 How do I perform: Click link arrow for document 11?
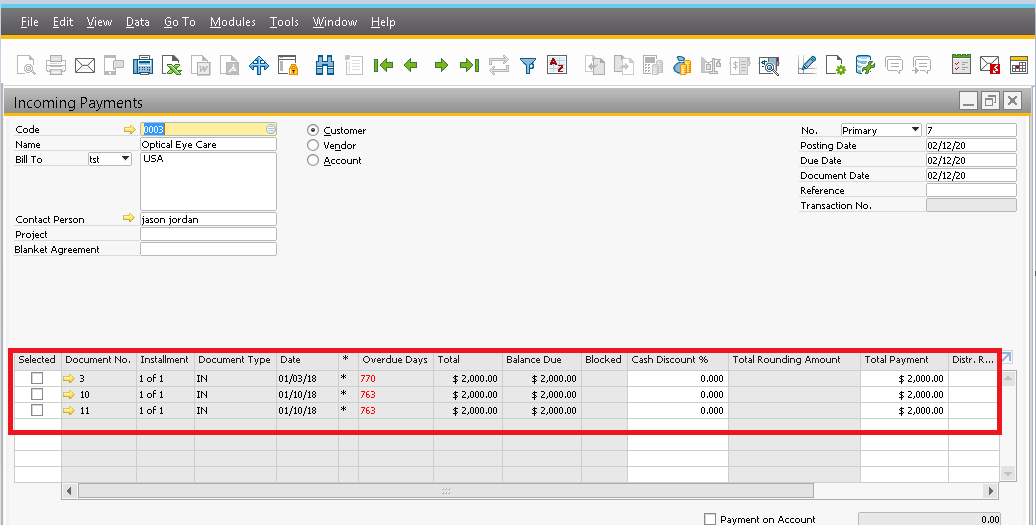[69, 410]
